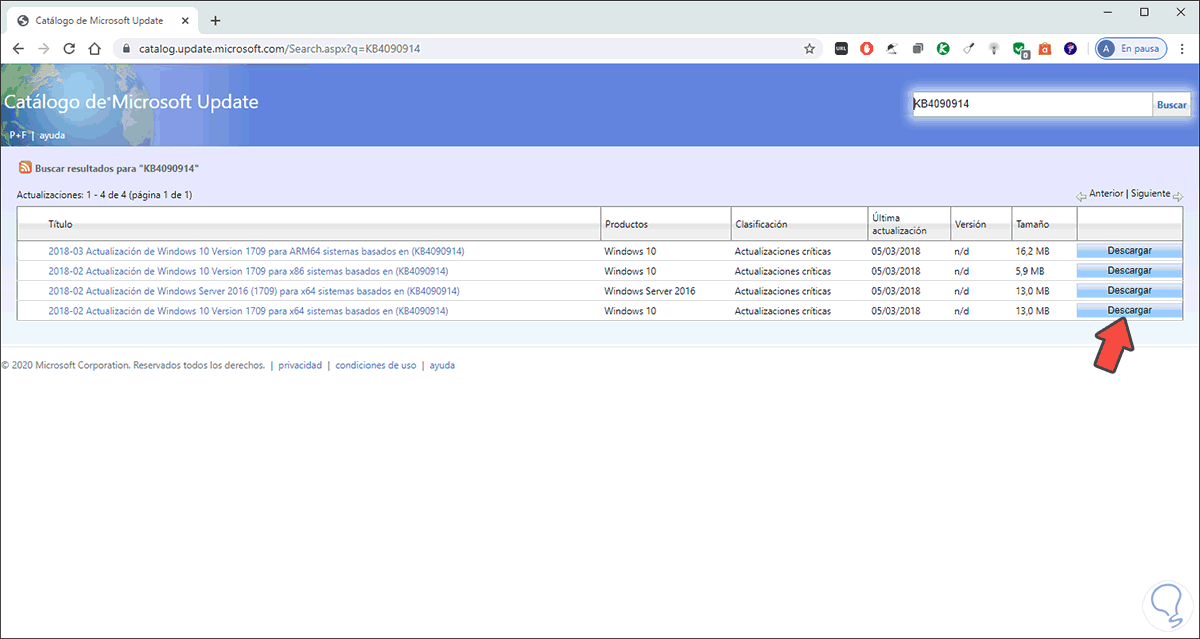The width and height of the screenshot is (1200, 639).
Task: Open the x86 Windows 10 KB4090914 update link
Action: pos(248,271)
